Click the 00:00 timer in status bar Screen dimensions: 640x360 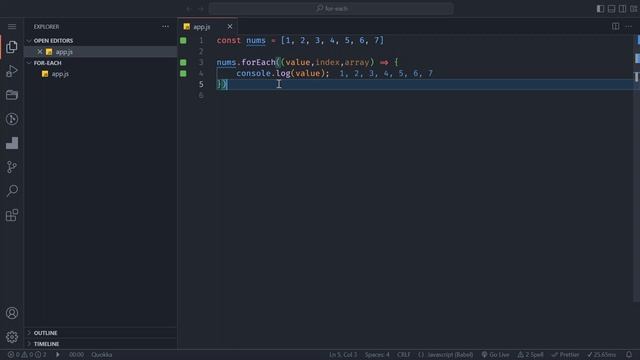point(76,355)
